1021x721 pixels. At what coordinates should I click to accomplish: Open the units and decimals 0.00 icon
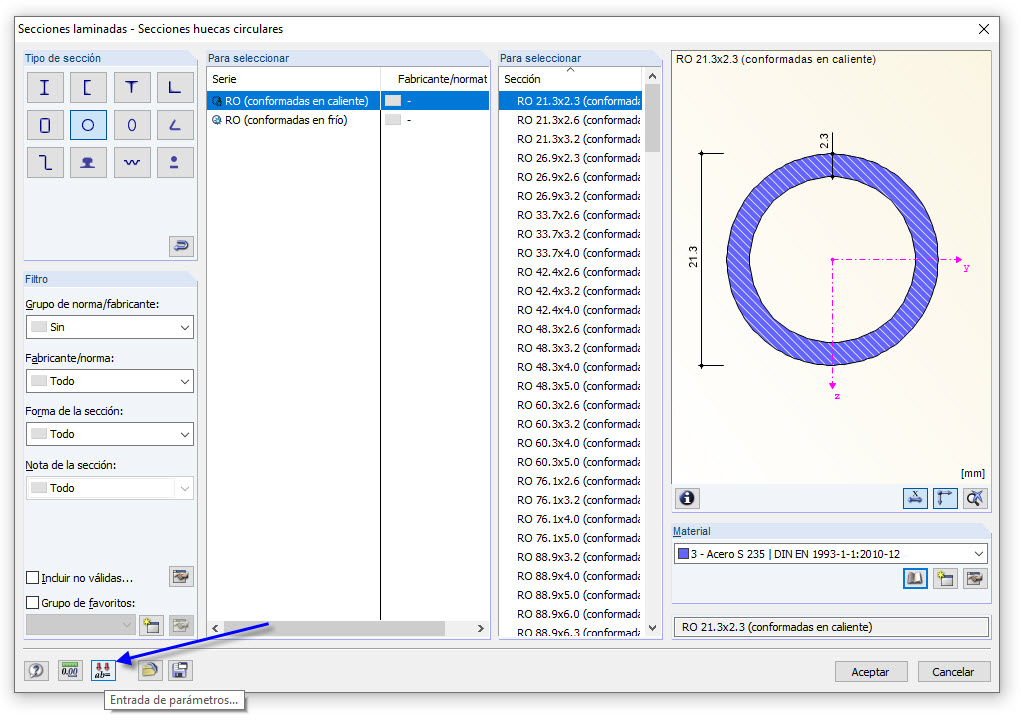coord(70,670)
